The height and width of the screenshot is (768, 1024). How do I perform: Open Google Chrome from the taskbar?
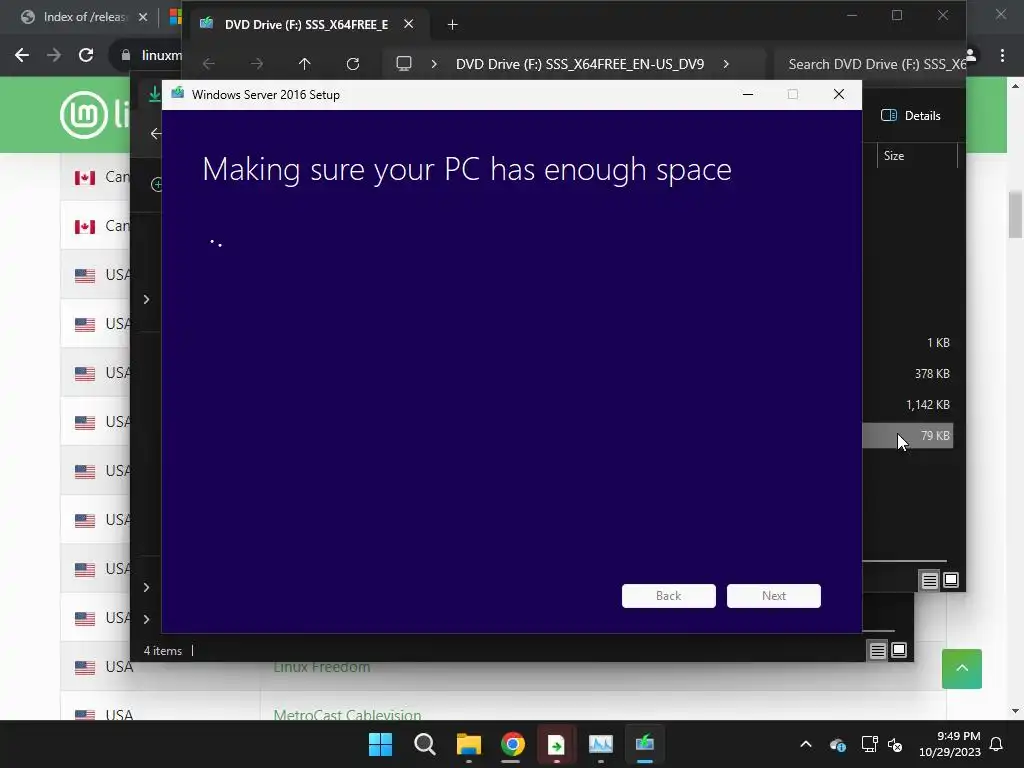(513, 744)
